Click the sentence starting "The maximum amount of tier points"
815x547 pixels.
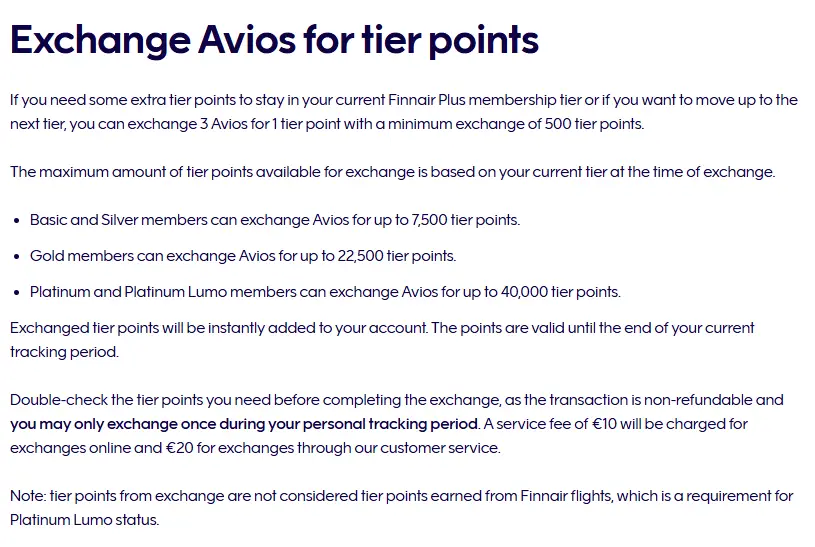(x=392, y=172)
